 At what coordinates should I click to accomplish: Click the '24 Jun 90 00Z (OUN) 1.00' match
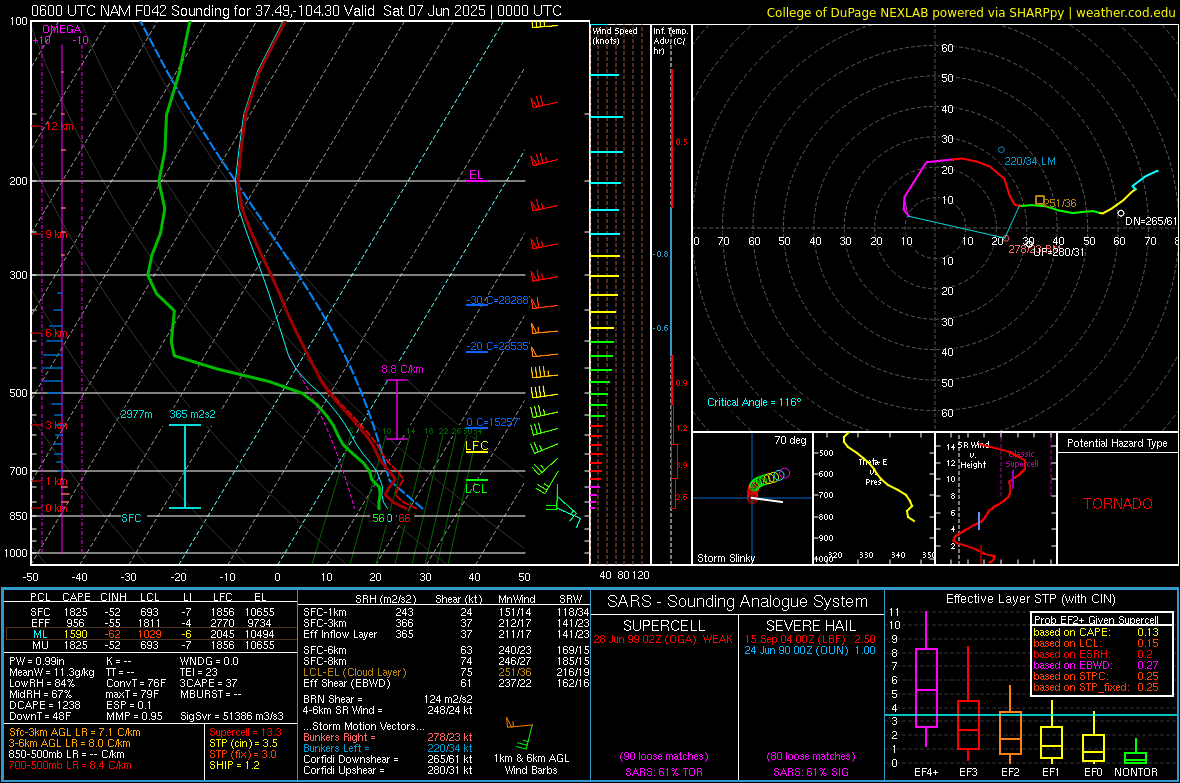[810, 650]
